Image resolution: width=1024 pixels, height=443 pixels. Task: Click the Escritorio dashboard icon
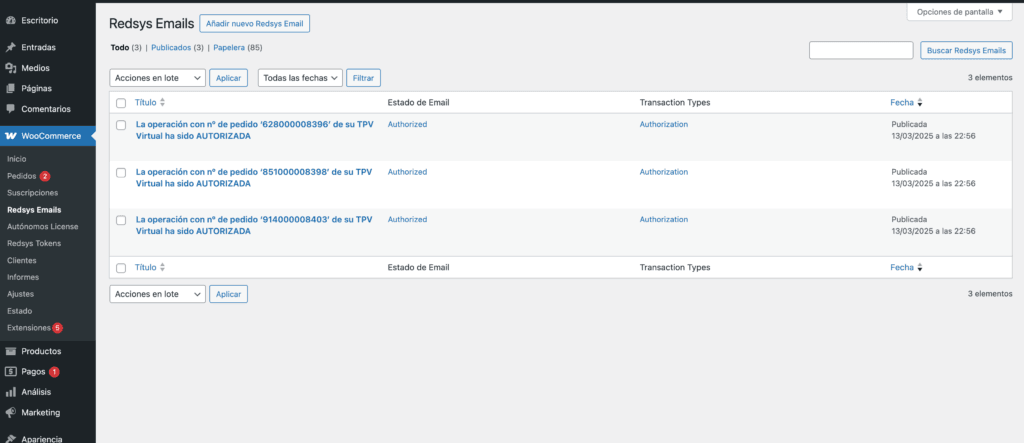coord(10,20)
